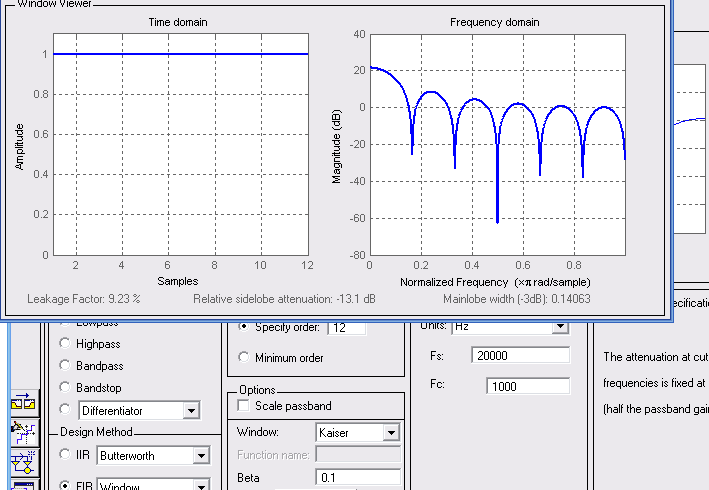Open the Kaiser window type dropdown
This screenshot has width=709, height=490.
[x=391, y=433]
